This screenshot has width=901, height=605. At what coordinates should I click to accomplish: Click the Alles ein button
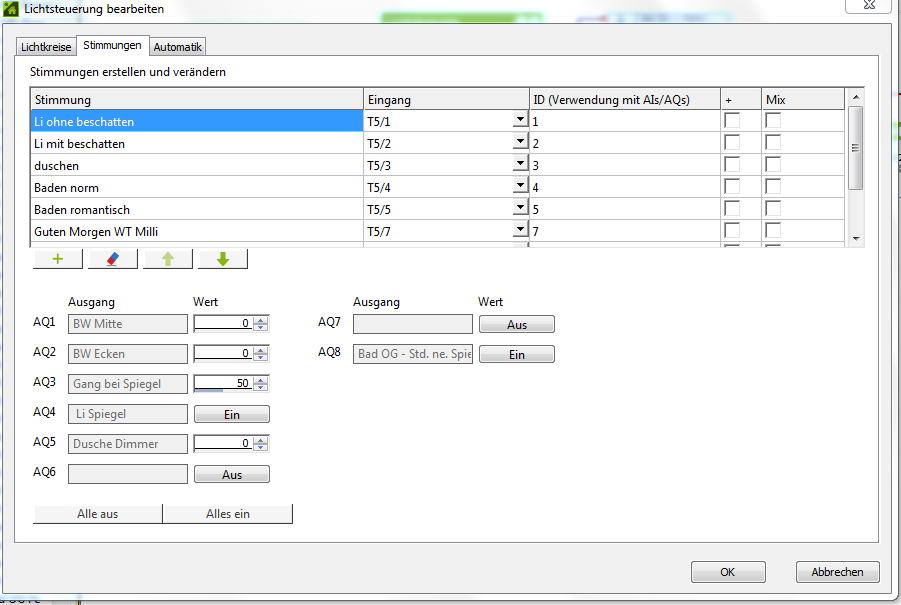(x=228, y=514)
